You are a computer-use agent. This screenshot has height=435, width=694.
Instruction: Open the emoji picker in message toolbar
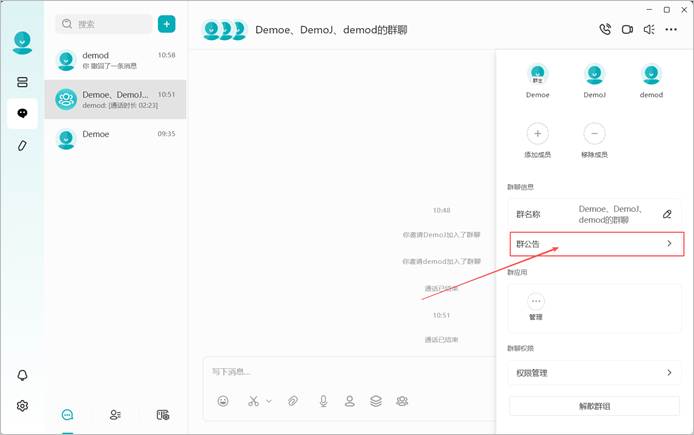pyautogui.click(x=223, y=401)
